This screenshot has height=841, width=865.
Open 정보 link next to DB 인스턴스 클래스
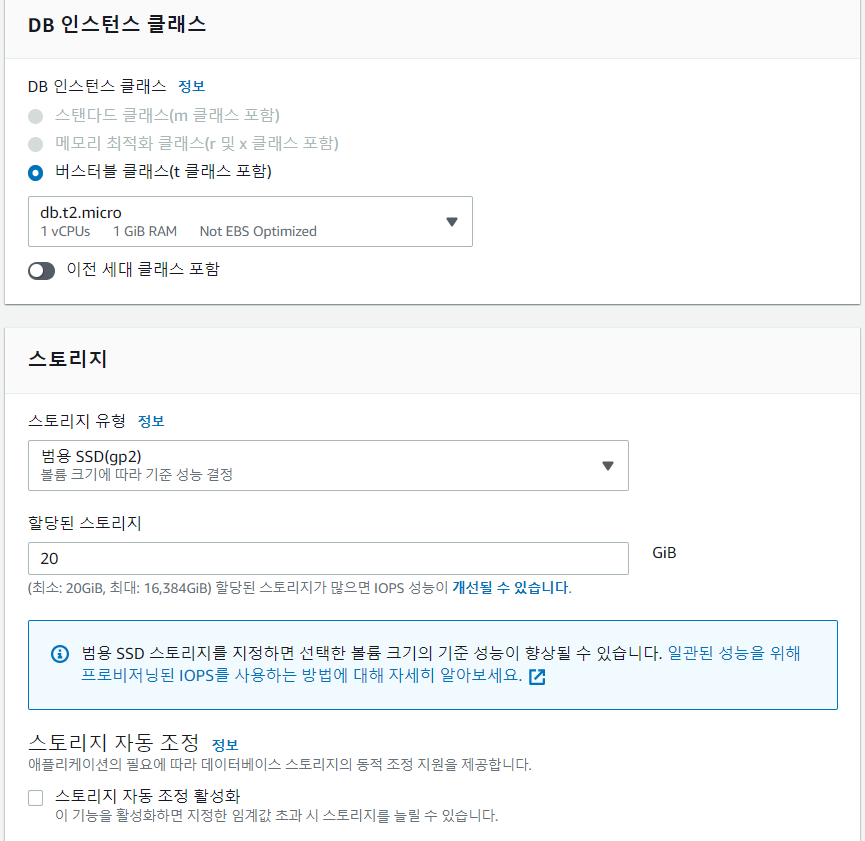click(191, 86)
